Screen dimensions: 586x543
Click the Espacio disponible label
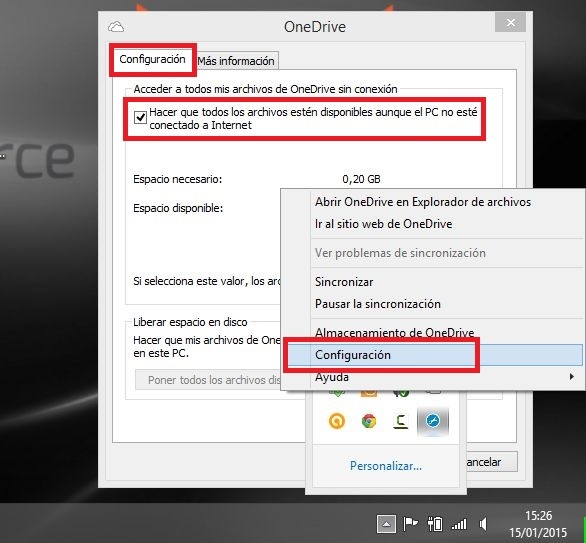[178, 208]
